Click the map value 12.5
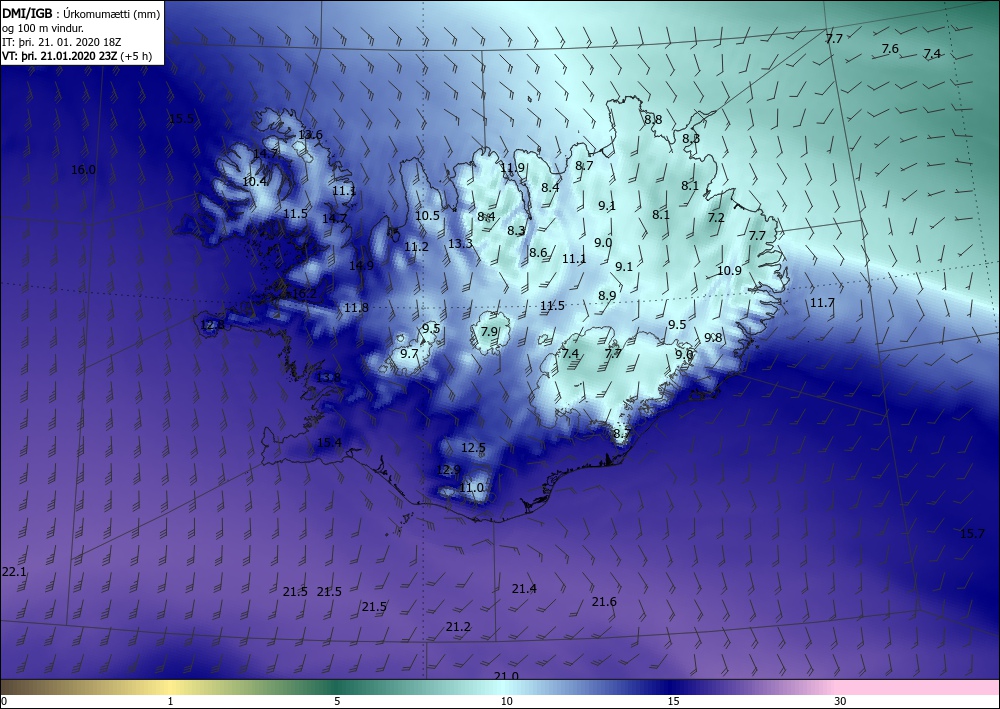 click(x=473, y=448)
